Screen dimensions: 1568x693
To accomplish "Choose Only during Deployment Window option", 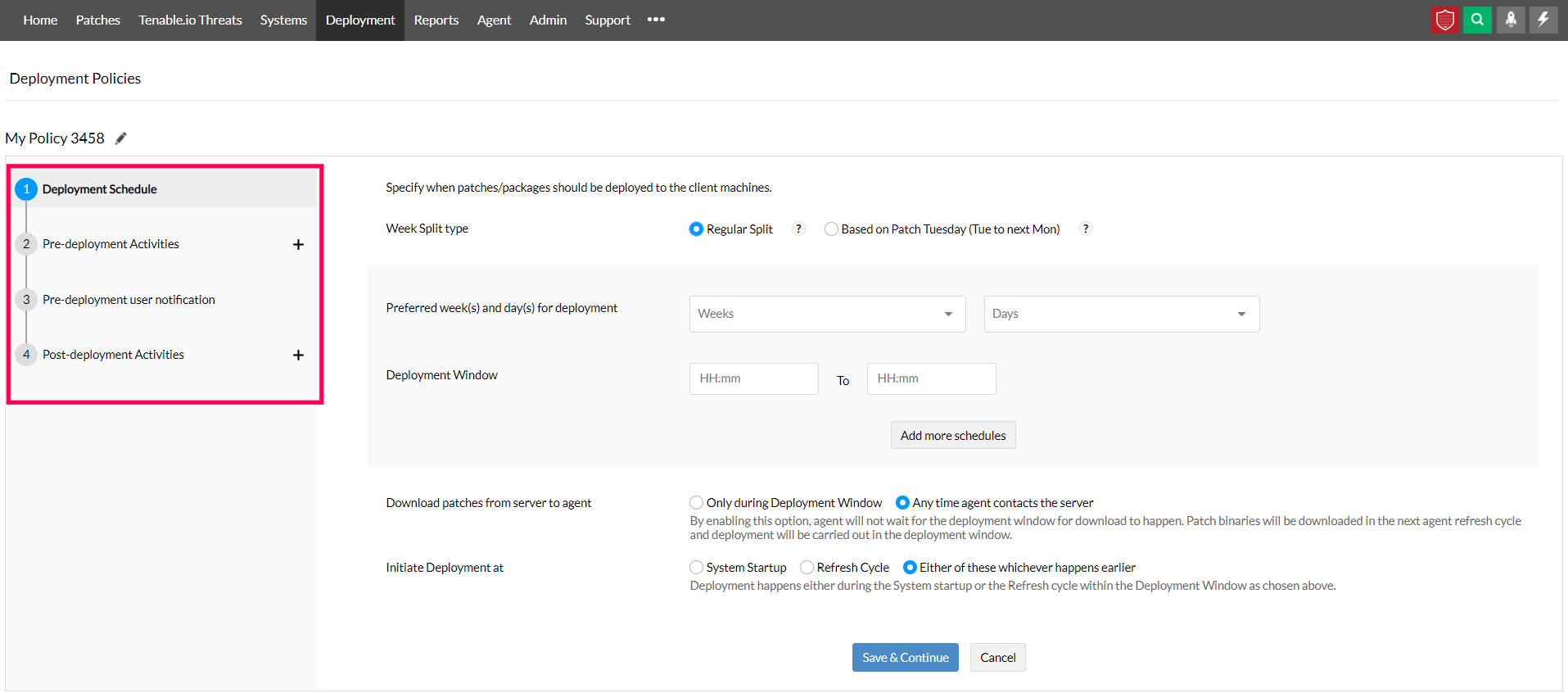I will pos(697,503).
